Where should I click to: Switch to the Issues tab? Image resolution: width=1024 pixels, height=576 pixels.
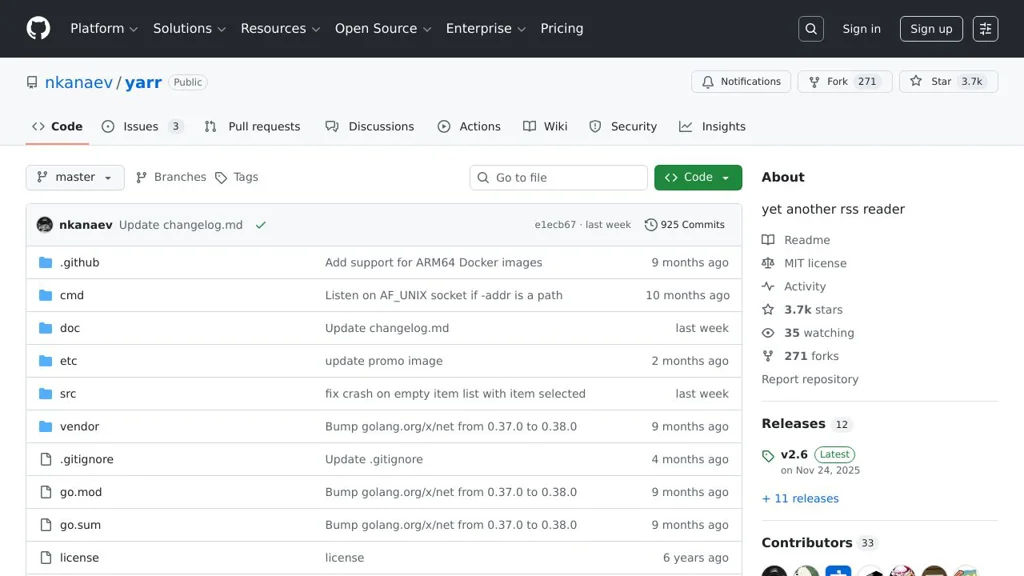[141, 127]
